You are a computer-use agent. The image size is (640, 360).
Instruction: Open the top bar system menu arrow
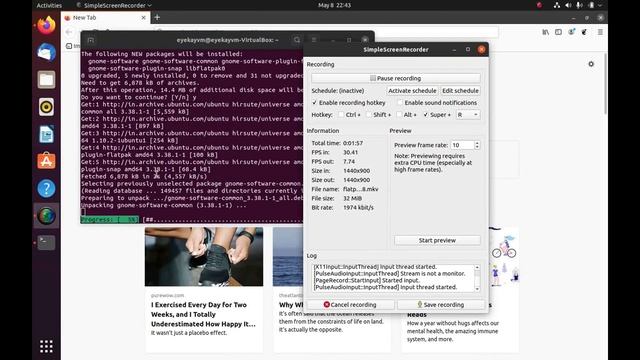(x=600, y=5)
